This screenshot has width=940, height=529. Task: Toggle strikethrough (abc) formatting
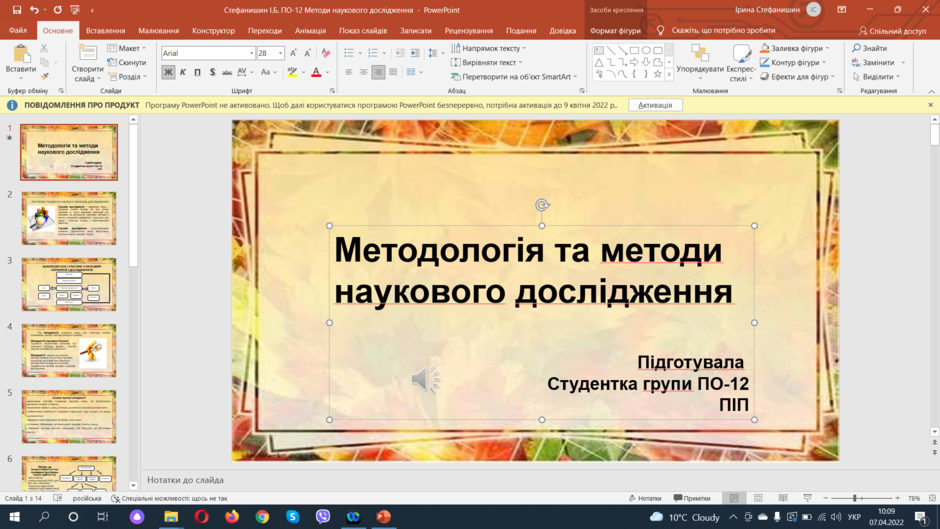[x=227, y=72]
